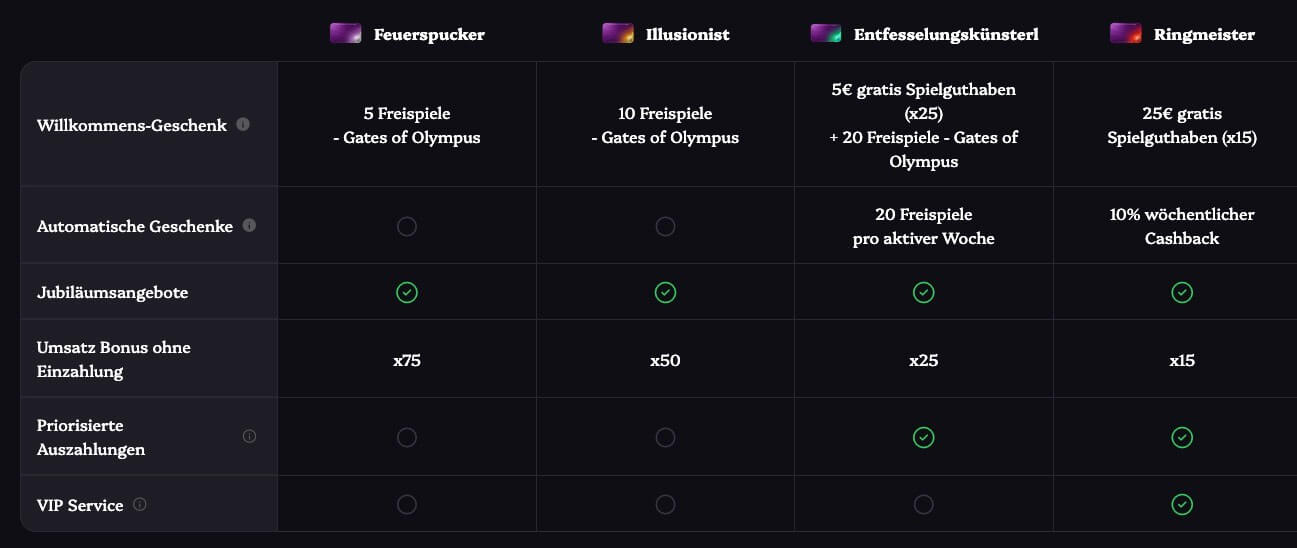Viewport: 1297px width, 548px height.
Task: Click the Illusionist card icon
Action: [x=617, y=34]
